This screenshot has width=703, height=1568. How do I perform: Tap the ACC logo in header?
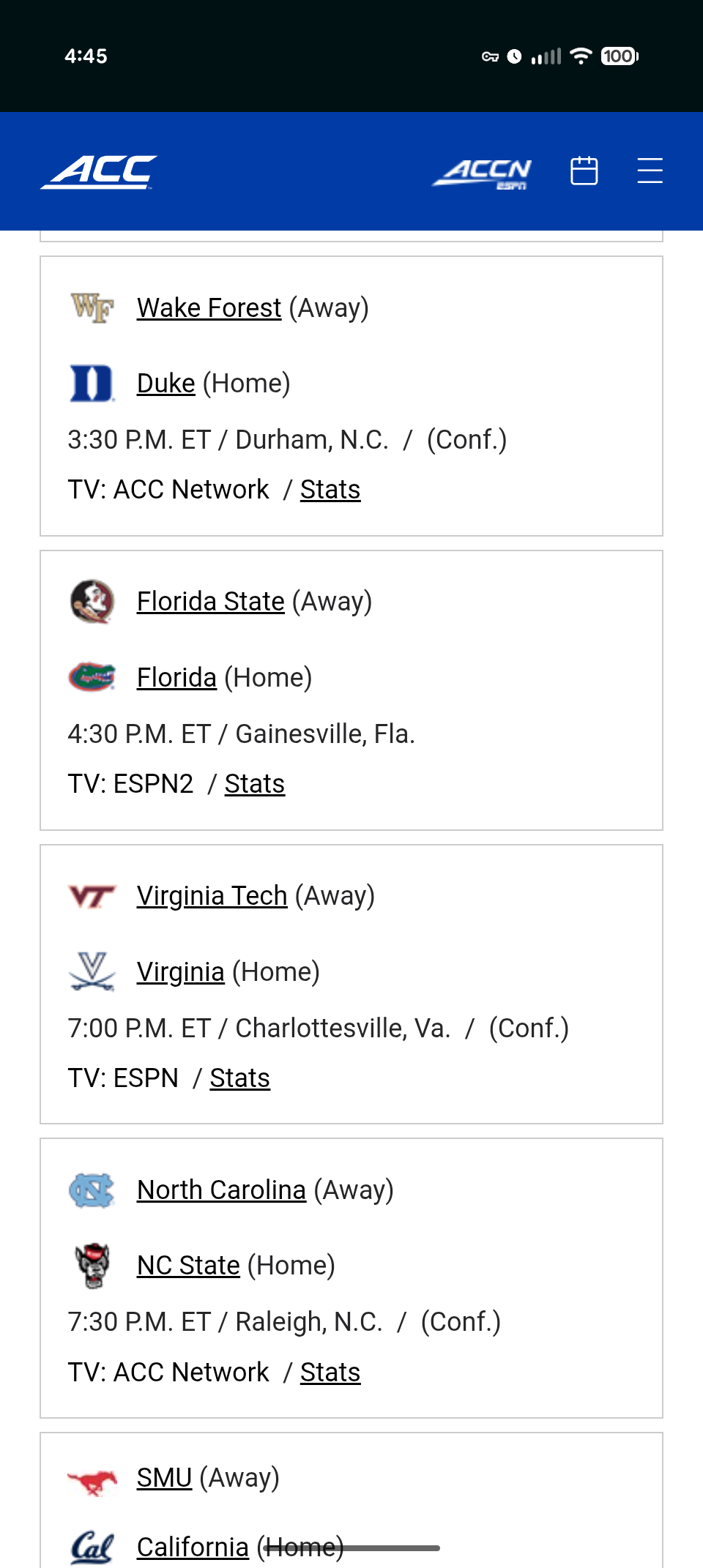coord(99,172)
